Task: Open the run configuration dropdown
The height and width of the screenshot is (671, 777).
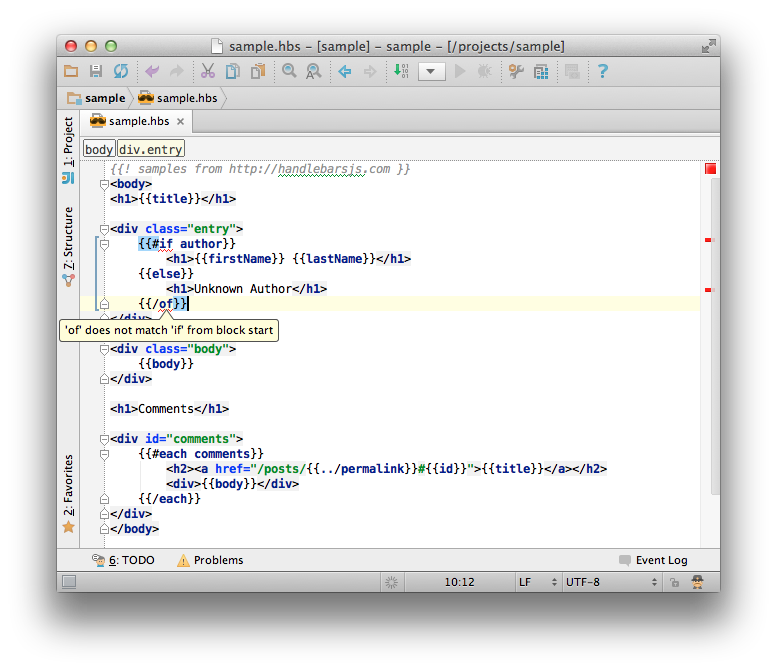Action: (x=432, y=71)
